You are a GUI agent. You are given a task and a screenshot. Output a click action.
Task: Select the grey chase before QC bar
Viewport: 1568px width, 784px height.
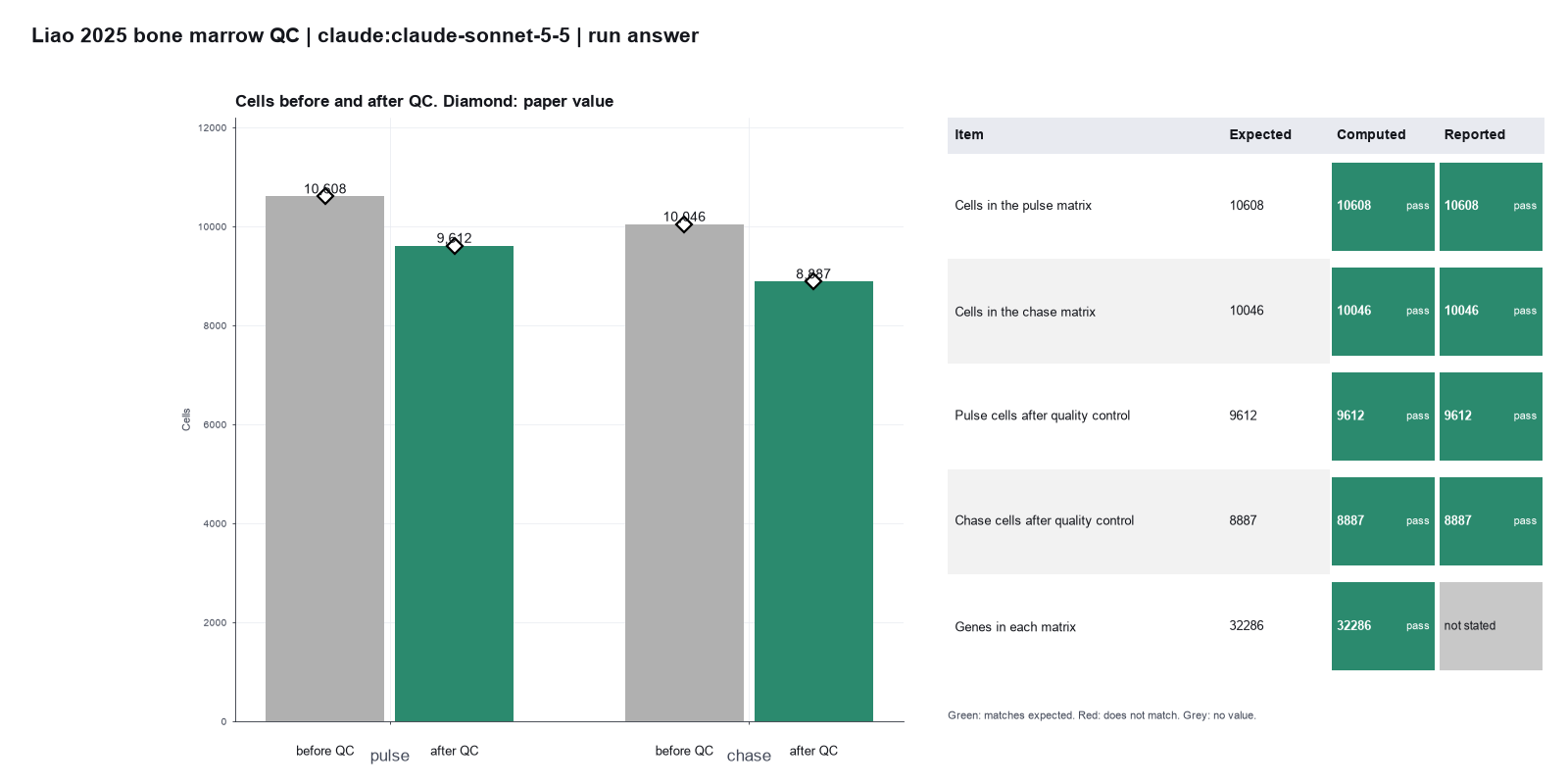[x=684, y=472]
